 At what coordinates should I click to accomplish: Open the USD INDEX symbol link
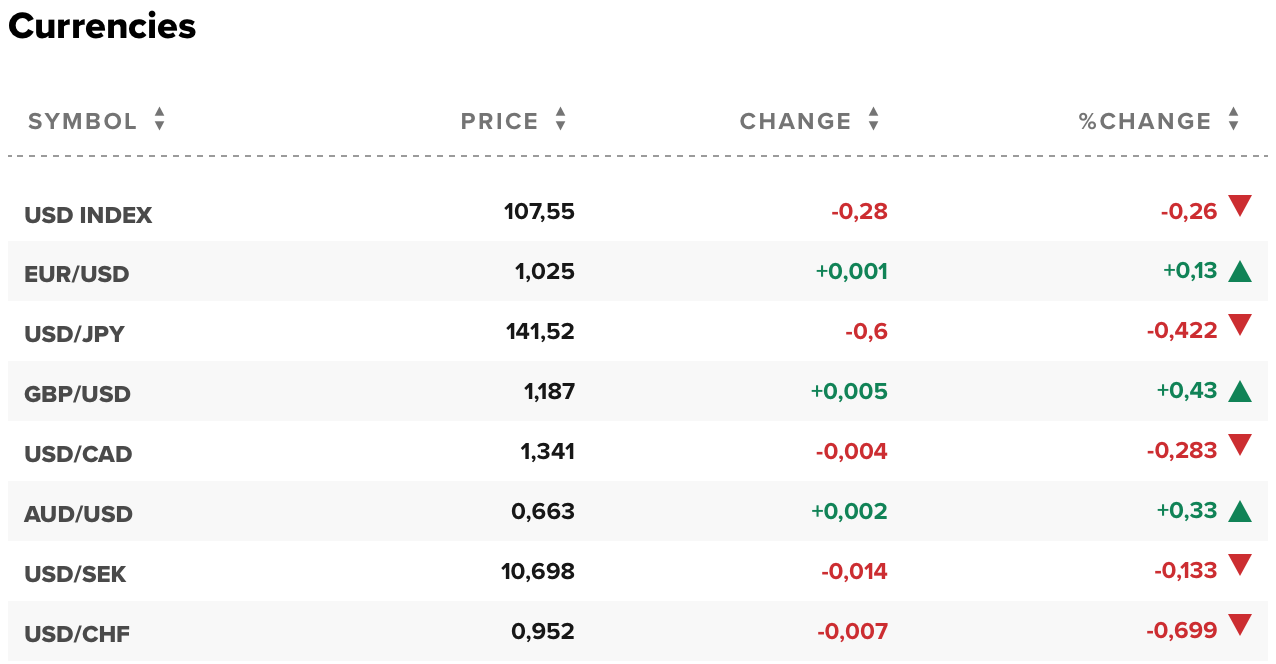(88, 215)
